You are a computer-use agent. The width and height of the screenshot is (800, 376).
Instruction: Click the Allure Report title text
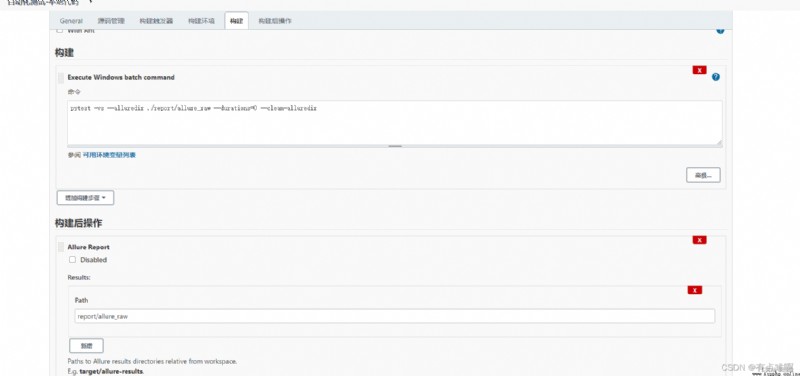click(88, 247)
